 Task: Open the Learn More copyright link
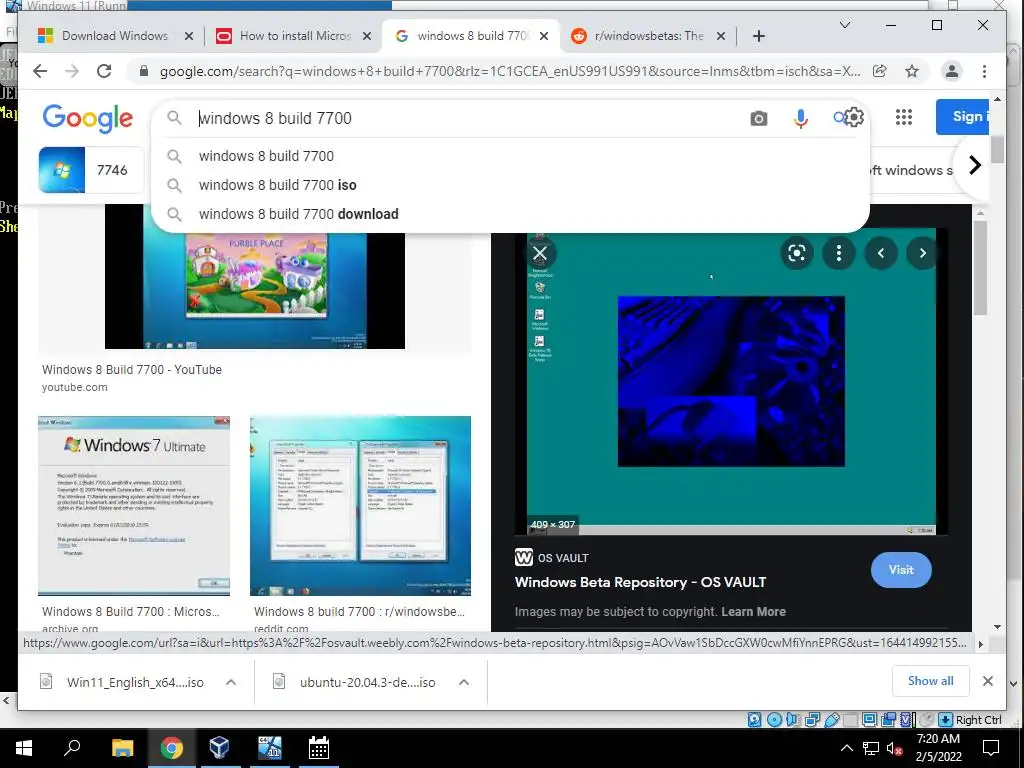[753, 612]
